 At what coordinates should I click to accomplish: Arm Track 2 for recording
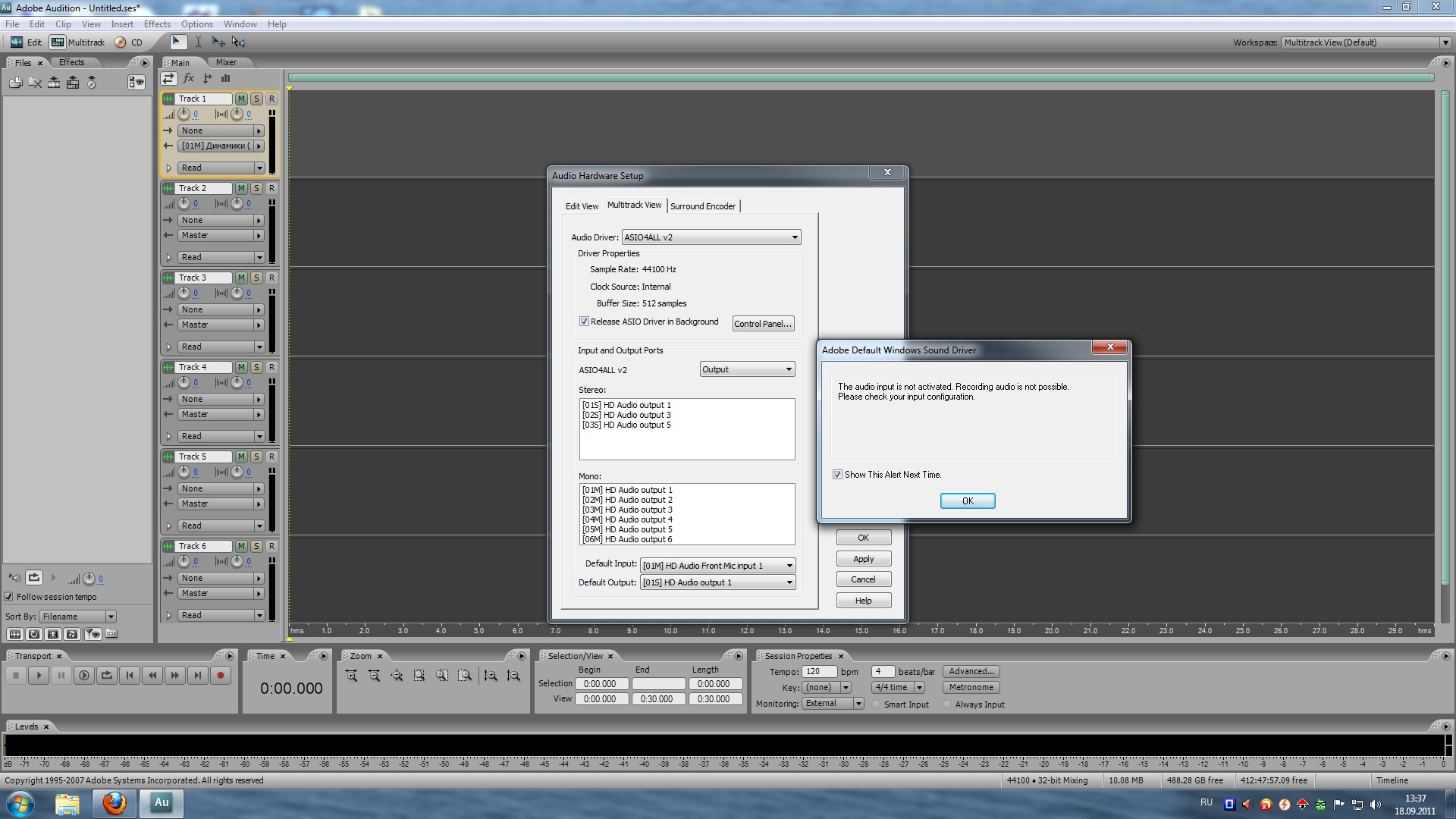[271, 188]
